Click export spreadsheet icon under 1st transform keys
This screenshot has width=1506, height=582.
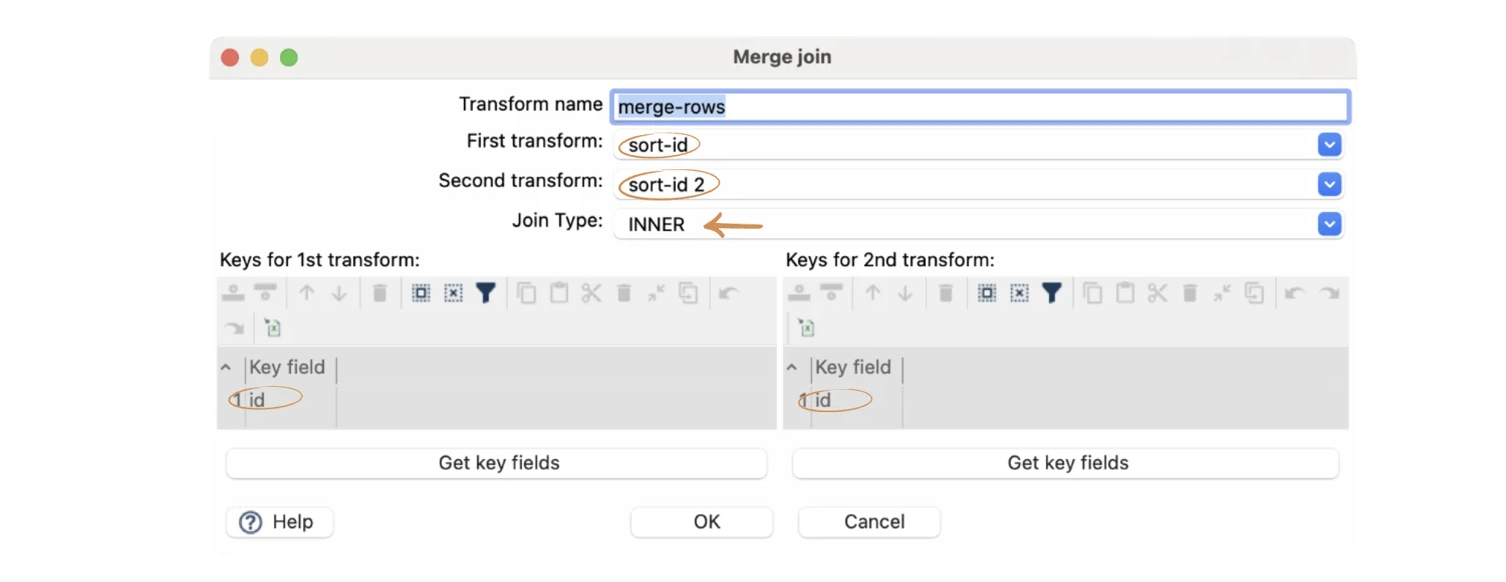[x=273, y=327]
